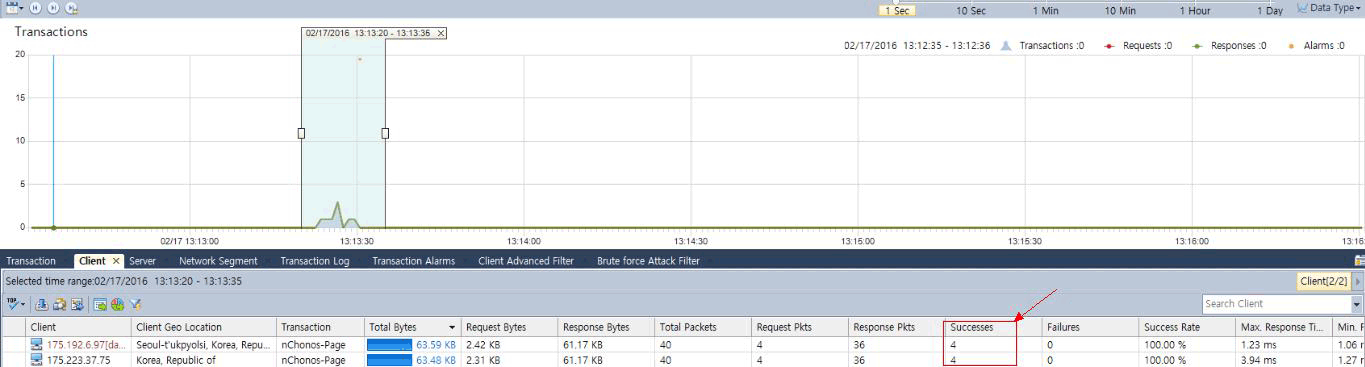Click the download/export data icon
This screenshot has height=367, width=1365.
tap(42, 304)
